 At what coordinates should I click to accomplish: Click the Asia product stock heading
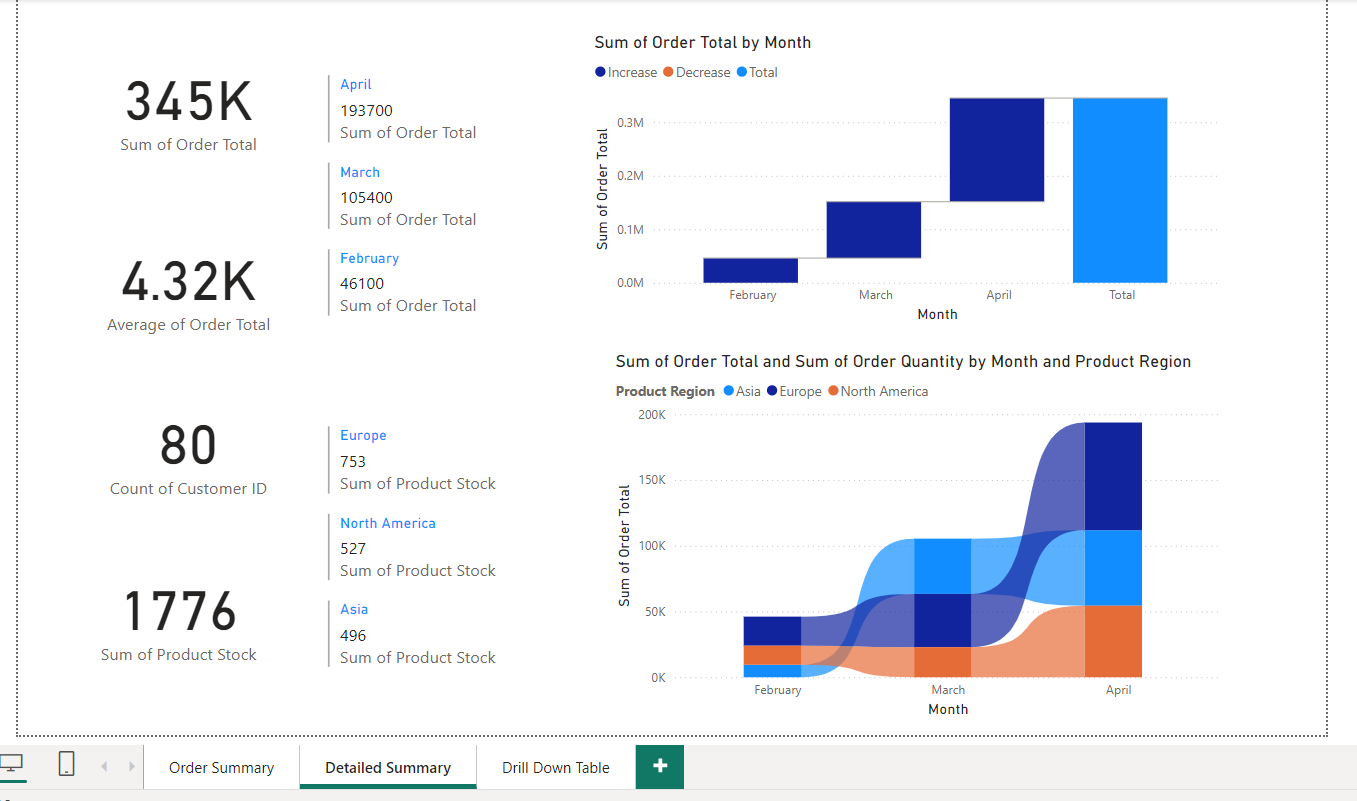pyautogui.click(x=354, y=609)
